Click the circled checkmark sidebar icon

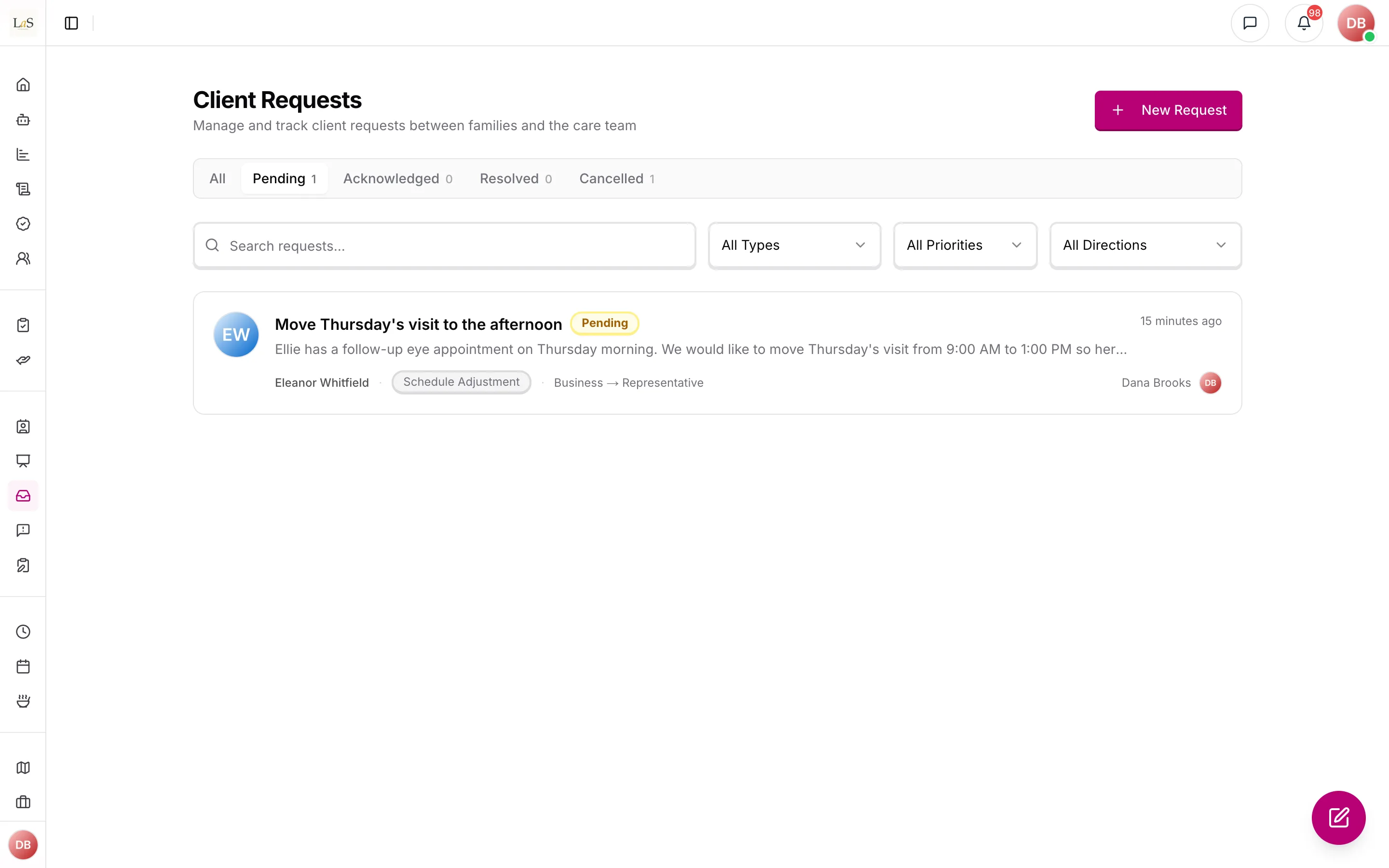pos(23,224)
